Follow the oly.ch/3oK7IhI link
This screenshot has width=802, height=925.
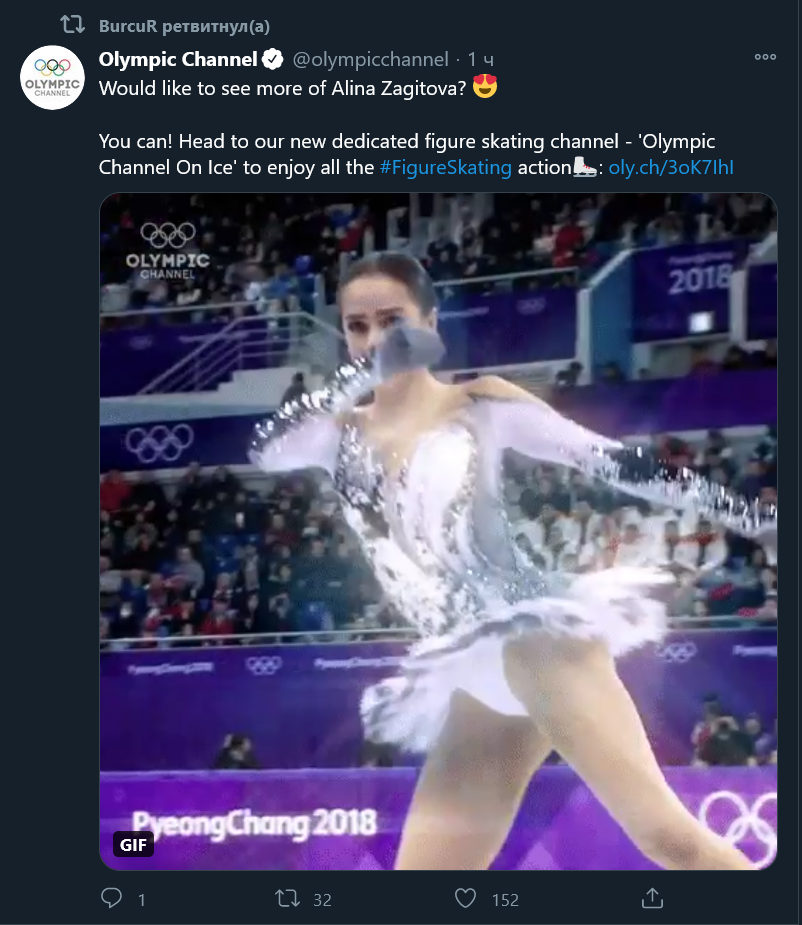(x=671, y=167)
